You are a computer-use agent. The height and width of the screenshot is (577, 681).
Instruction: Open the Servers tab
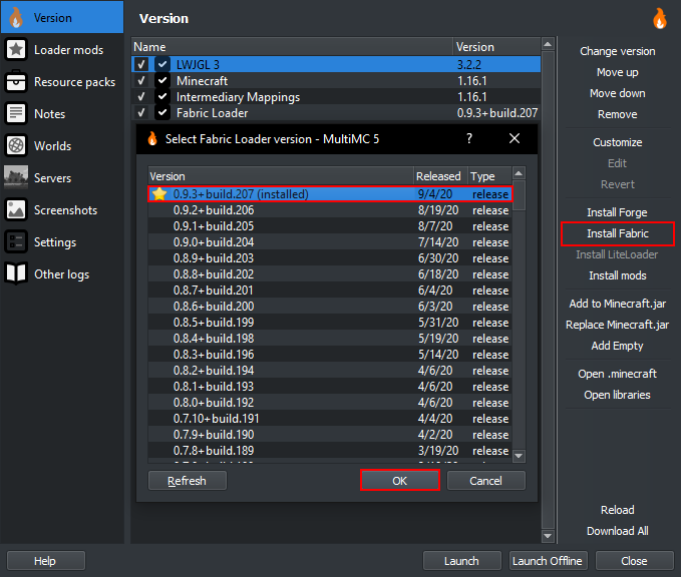(62, 178)
